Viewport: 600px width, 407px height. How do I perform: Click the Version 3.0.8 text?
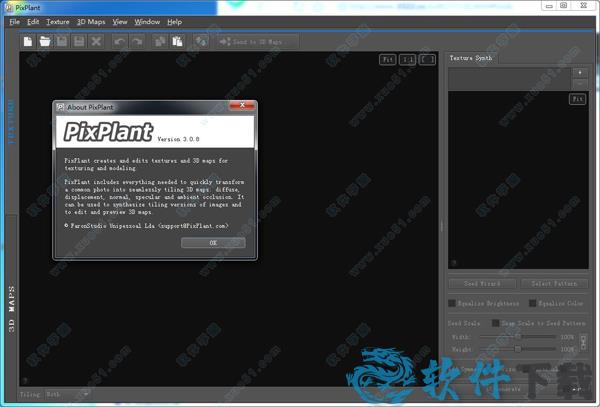pos(178,139)
